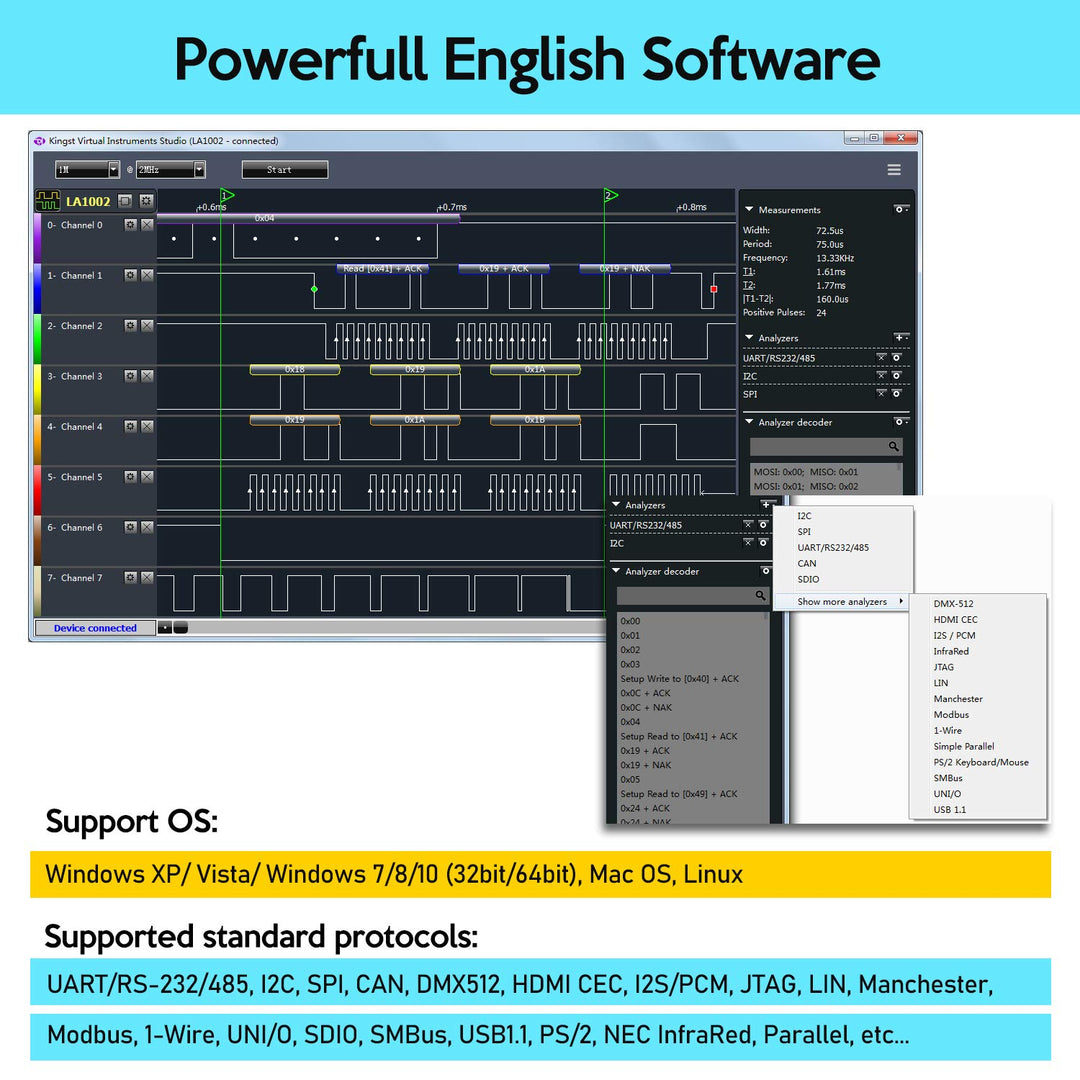Image resolution: width=1080 pixels, height=1080 pixels.
Task: Open the hamburger menu at top right
Action: [894, 170]
